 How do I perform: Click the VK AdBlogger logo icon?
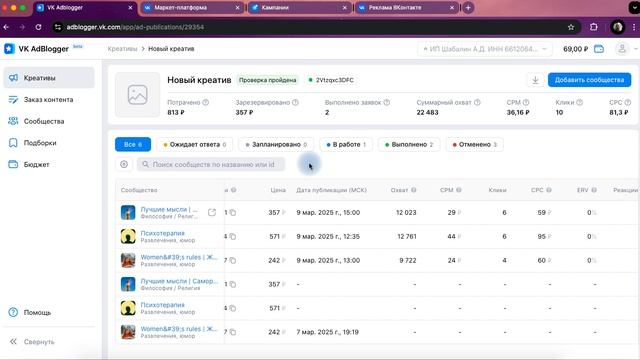9,49
